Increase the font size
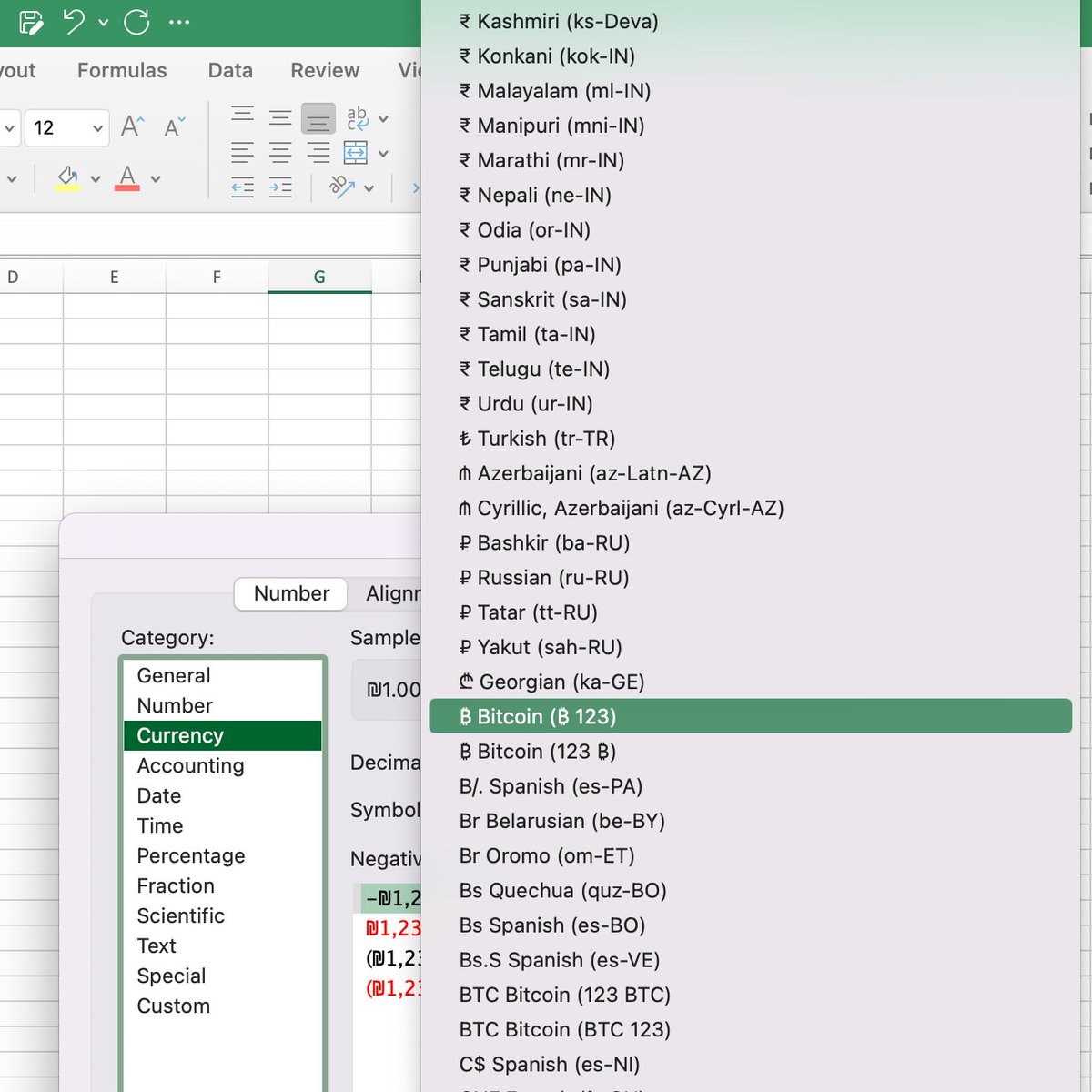Image resolution: width=1092 pixels, height=1092 pixels. pyautogui.click(x=130, y=127)
